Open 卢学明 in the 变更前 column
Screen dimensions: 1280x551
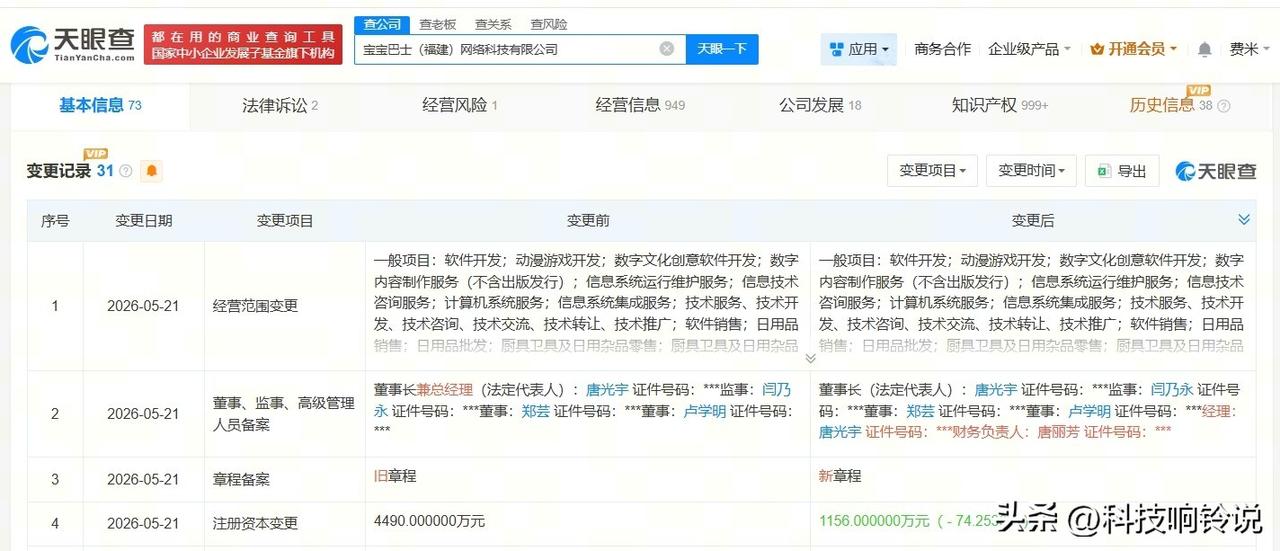coord(704,411)
